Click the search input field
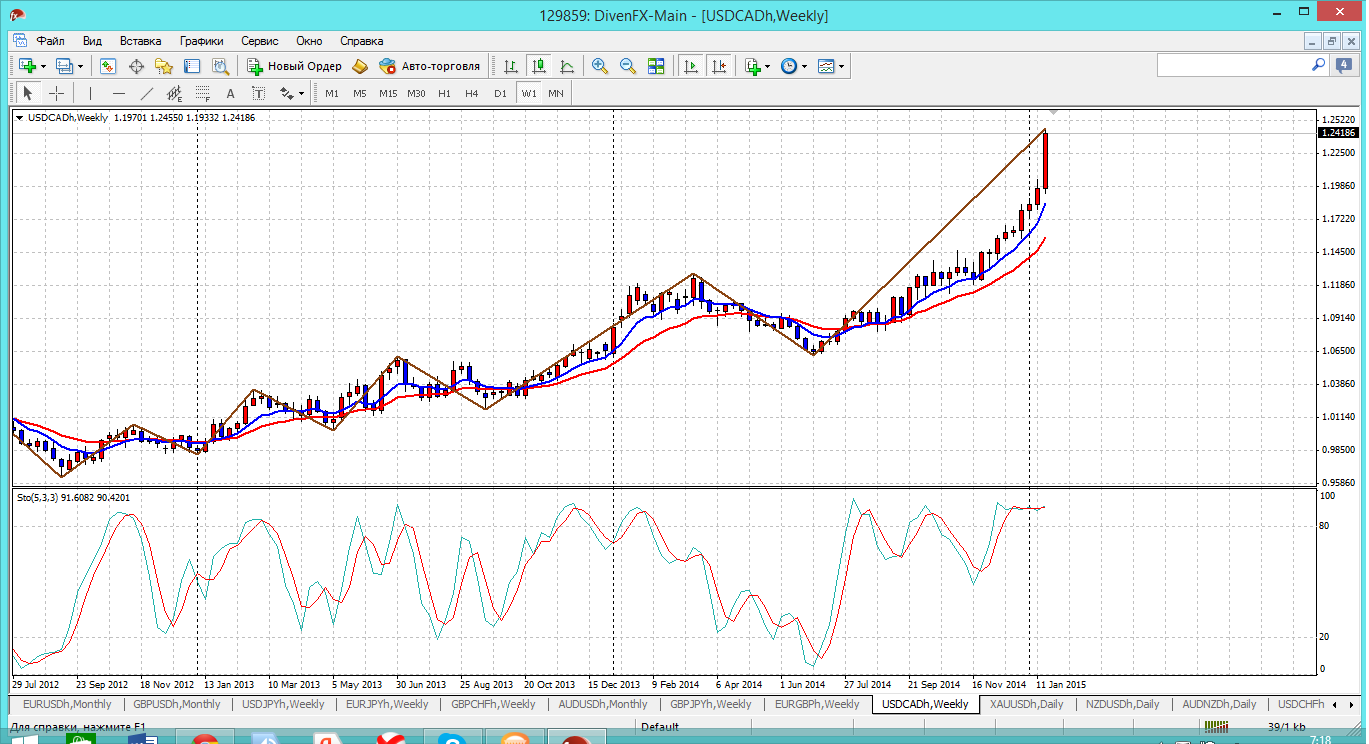1369x744 pixels. (x=1232, y=65)
